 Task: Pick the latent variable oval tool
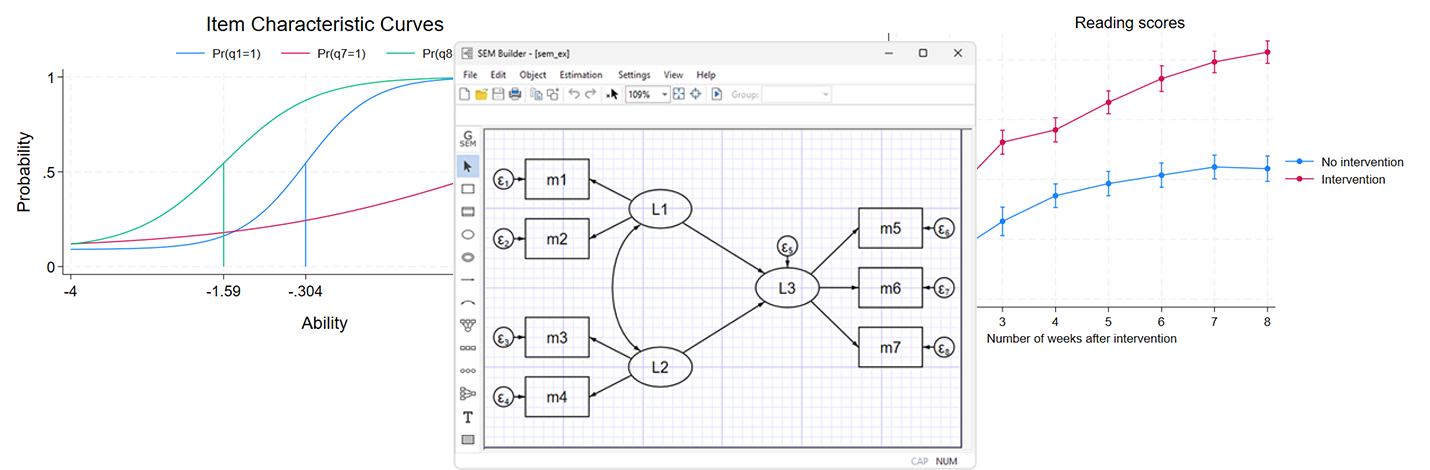(467, 234)
